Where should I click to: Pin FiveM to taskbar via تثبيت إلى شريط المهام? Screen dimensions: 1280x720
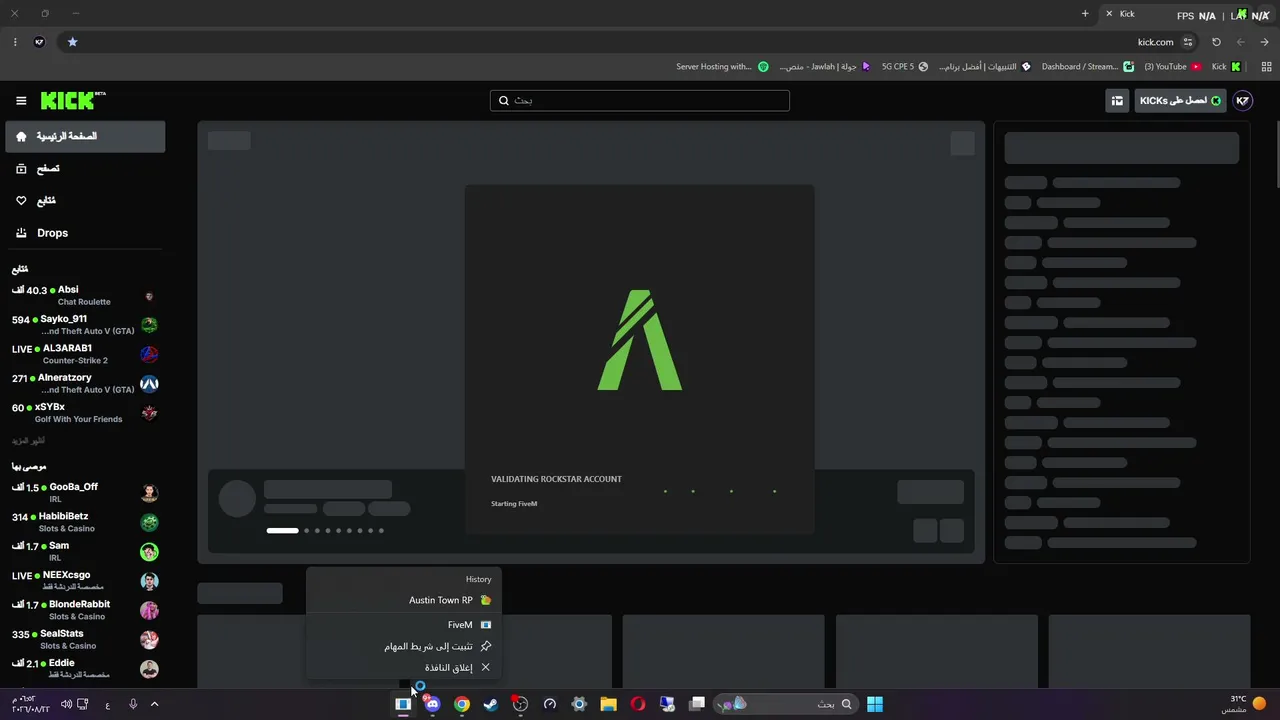click(x=404, y=646)
